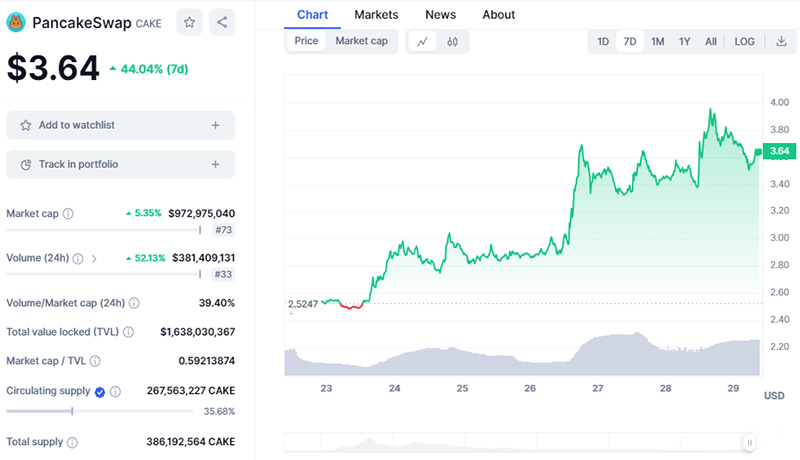Click the Market cap progress bar
The height and width of the screenshot is (460, 800).
[x=104, y=230]
